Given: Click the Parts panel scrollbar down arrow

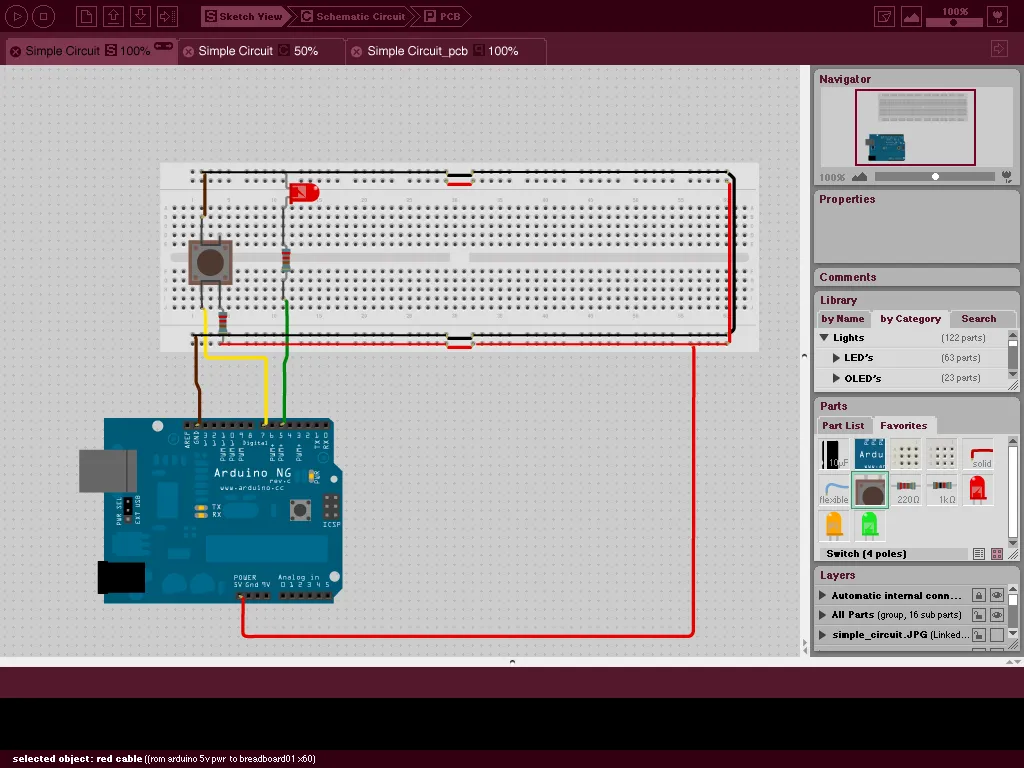Looking at the screenshot, I should click(1013, 543).
